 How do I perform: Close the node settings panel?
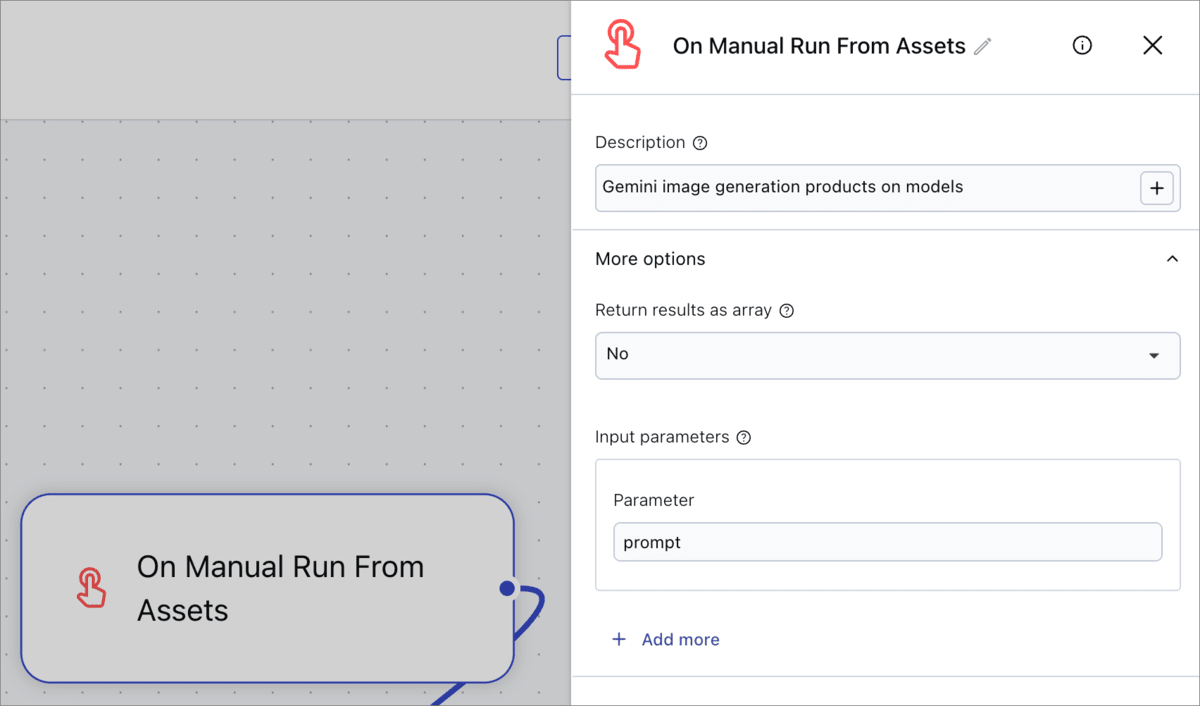(x=1152, y=45)
